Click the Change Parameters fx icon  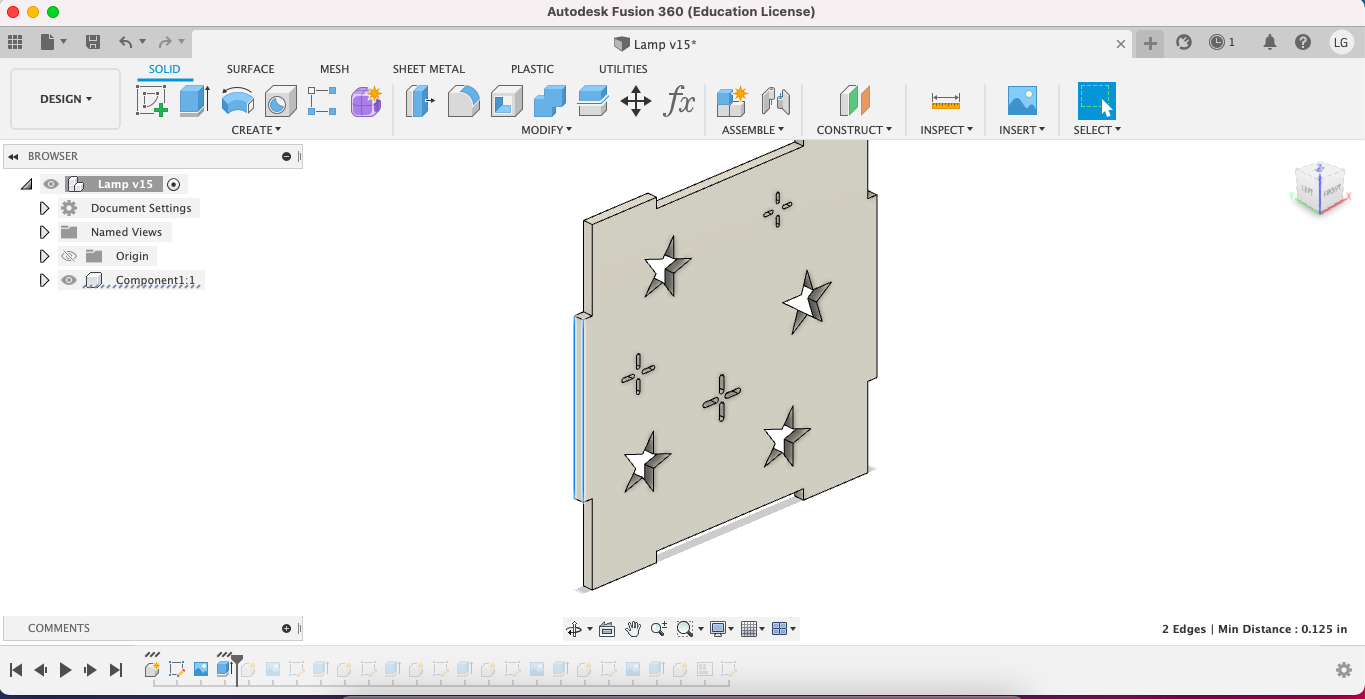point(679,101)
